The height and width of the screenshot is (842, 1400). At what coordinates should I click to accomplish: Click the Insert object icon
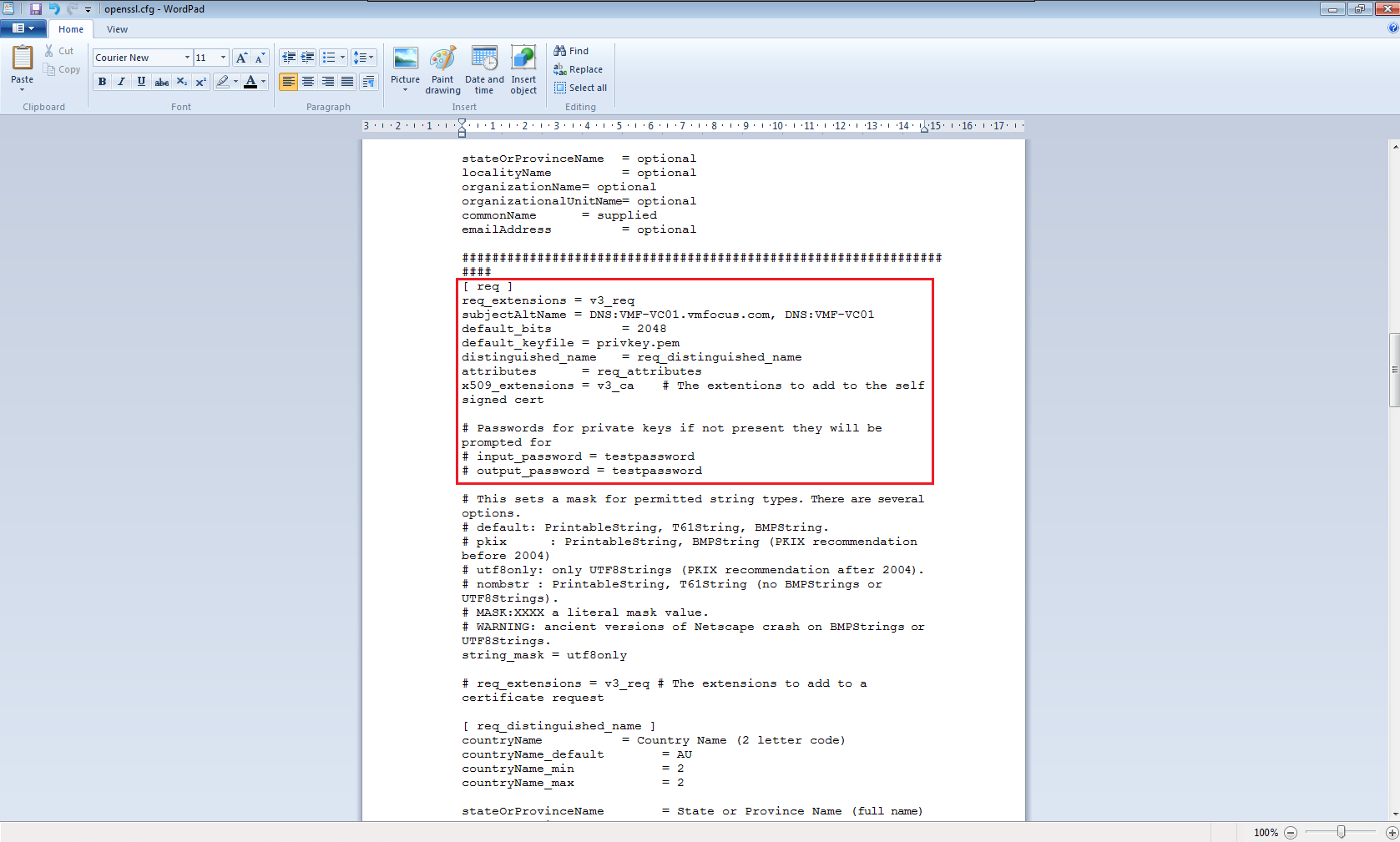tap(523, 70)
